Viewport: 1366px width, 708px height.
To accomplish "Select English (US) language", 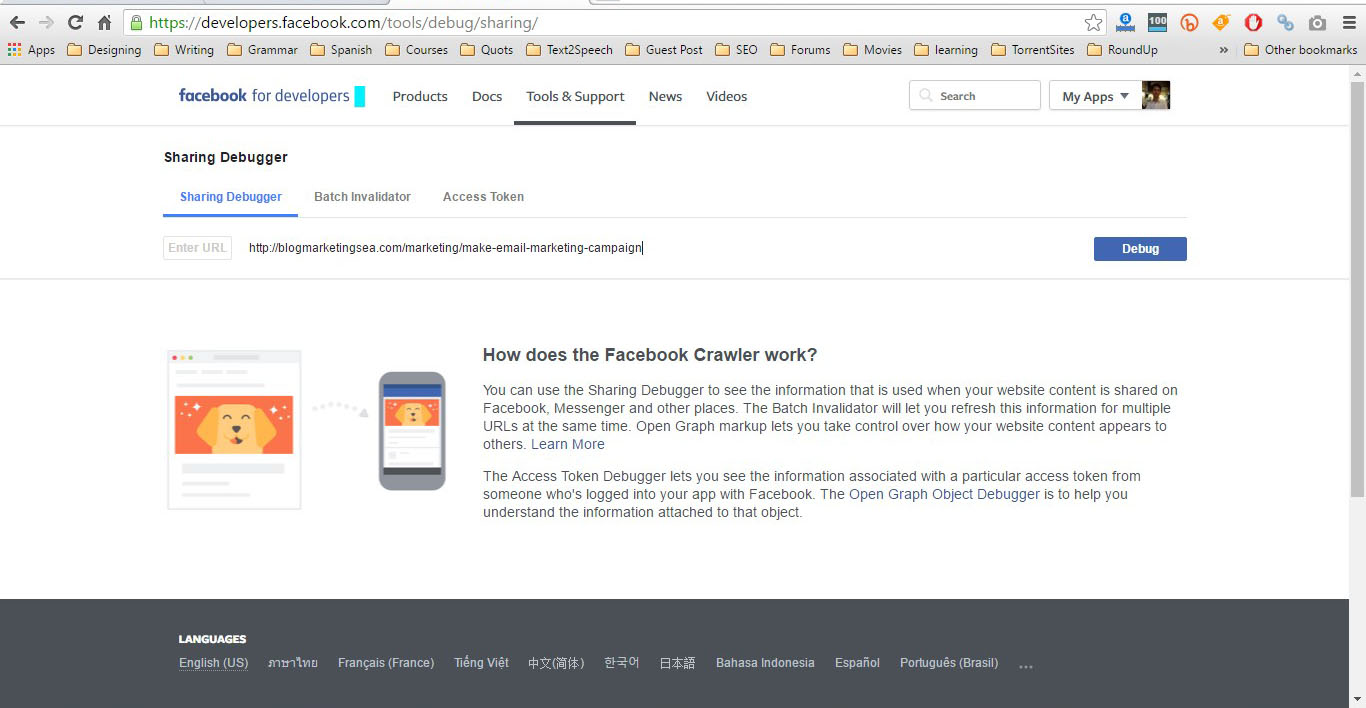I will pyautogui.click(x=213, y=663).
